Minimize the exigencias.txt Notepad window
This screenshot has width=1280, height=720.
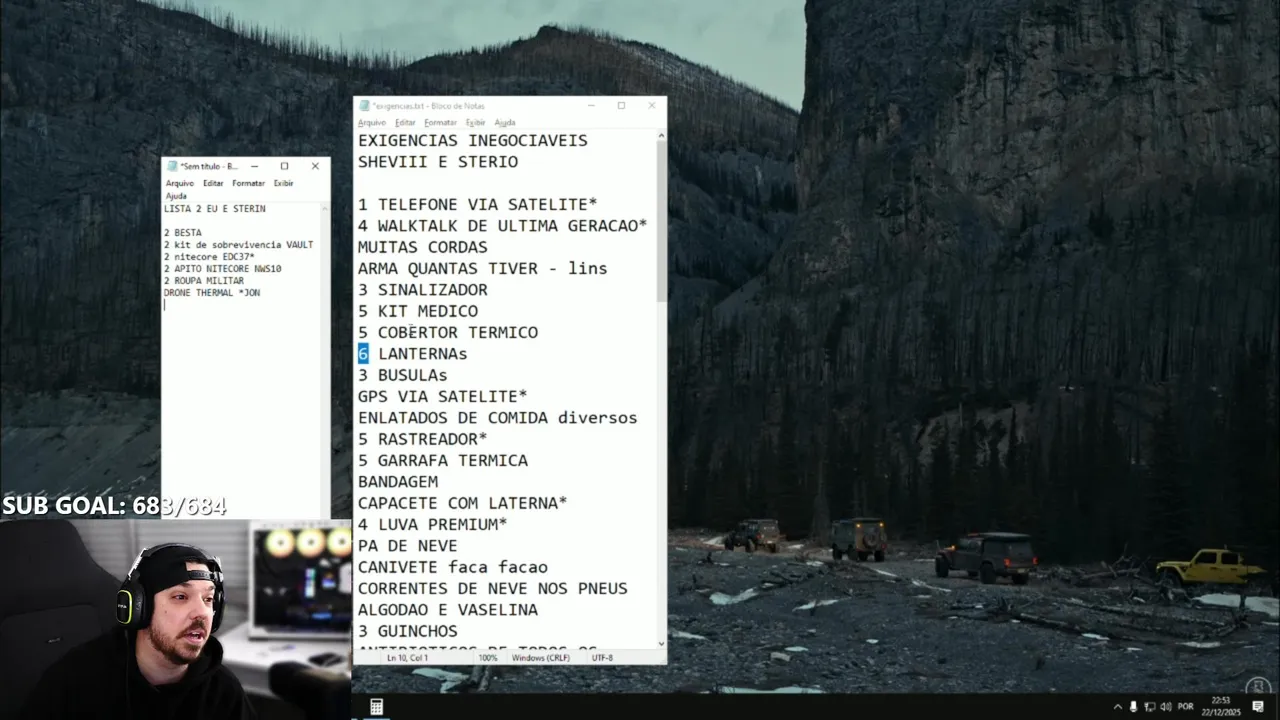tap(591, 105)
